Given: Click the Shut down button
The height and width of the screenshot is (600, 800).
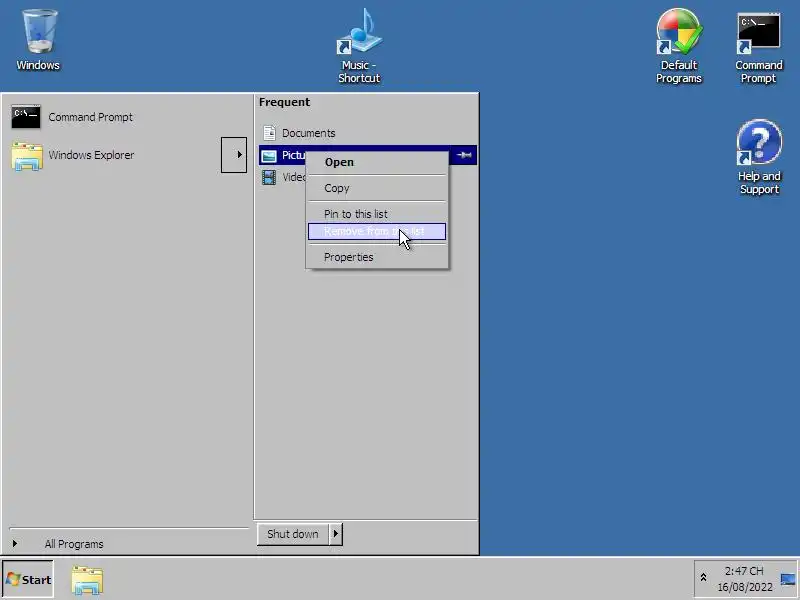Looking at the screenshot, I should (293, 534).
